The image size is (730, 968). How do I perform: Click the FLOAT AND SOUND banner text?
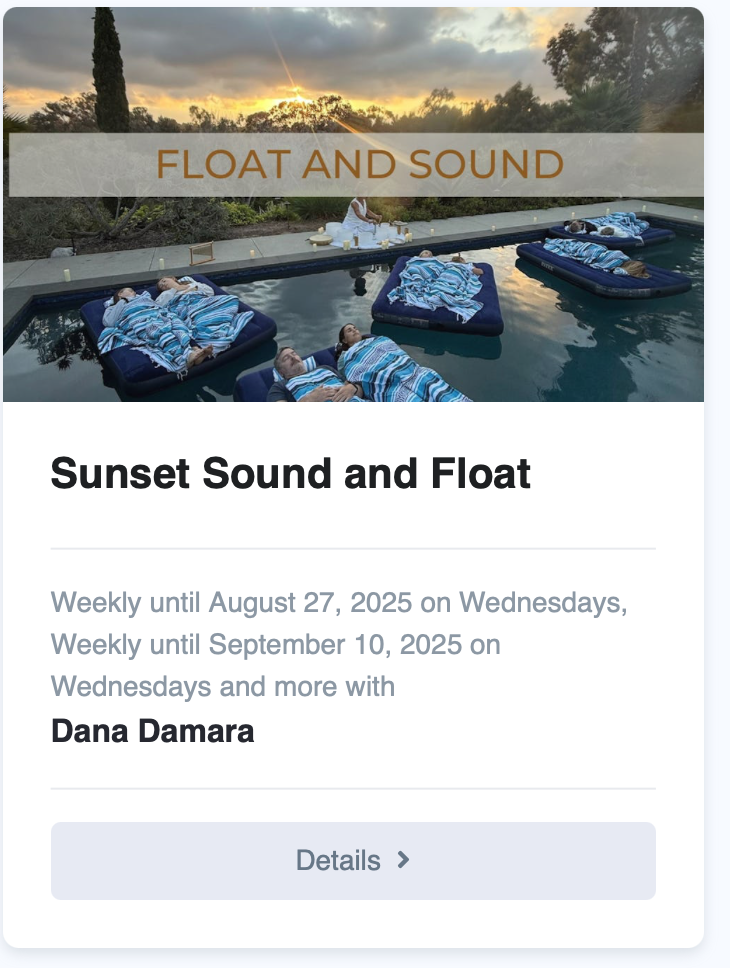coord(359,164)
